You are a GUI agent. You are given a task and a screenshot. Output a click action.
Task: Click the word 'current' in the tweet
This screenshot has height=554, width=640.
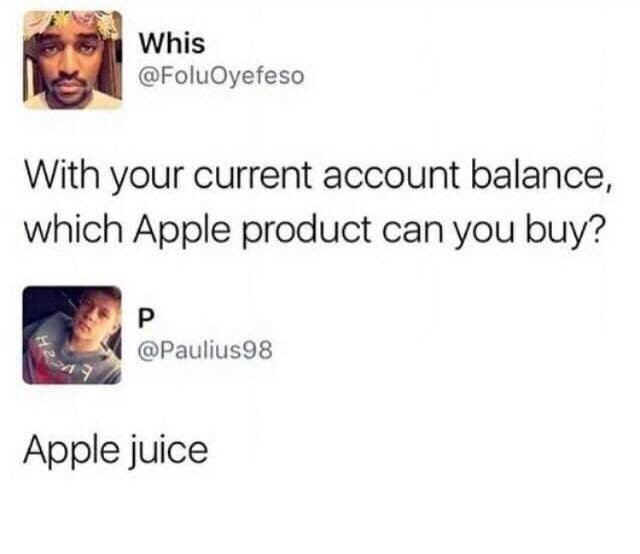coord(252,177)
